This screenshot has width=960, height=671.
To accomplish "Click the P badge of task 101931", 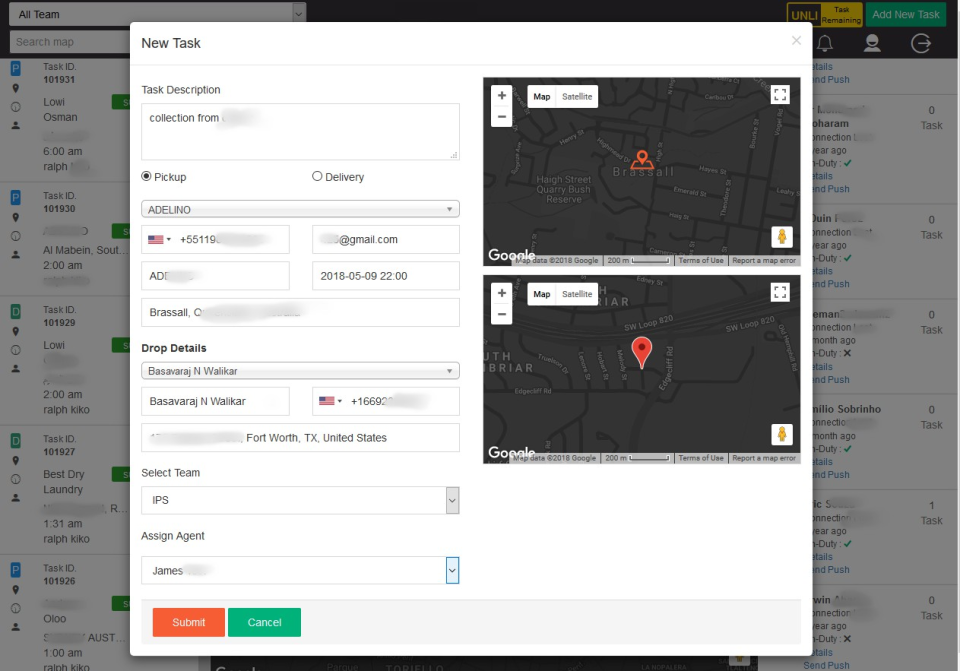I will (16, 68).
